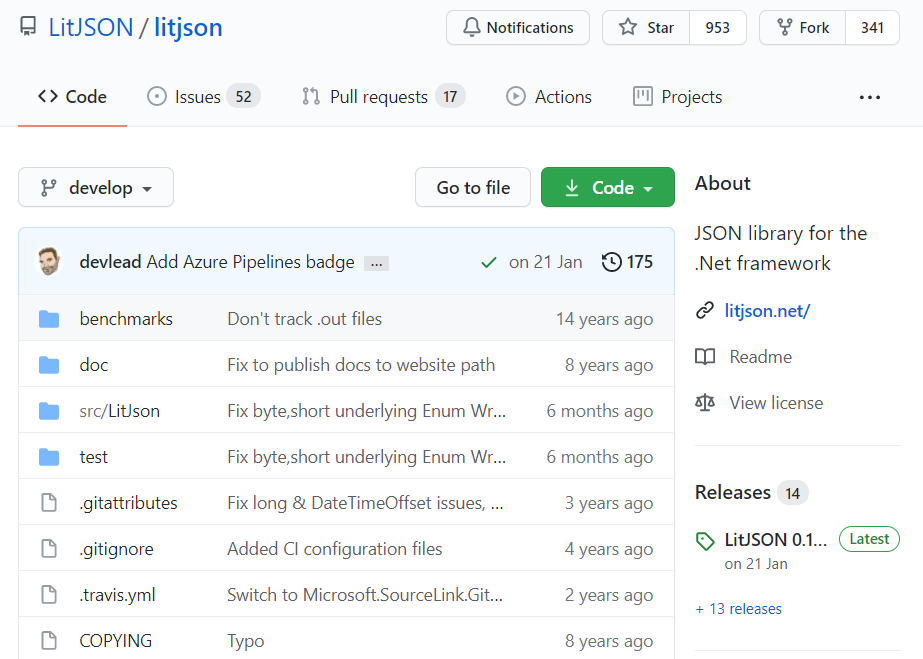
Task: Open the .travis.yml file
Action: tap(118, 594)
